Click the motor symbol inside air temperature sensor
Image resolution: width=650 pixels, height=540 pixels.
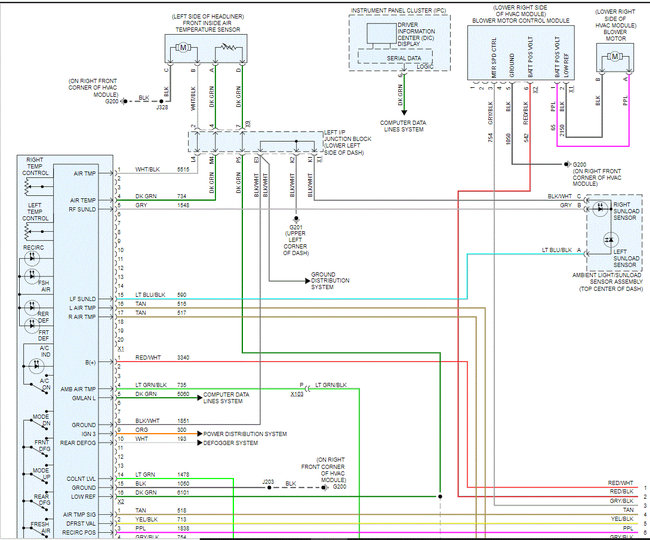click(183, 48)
